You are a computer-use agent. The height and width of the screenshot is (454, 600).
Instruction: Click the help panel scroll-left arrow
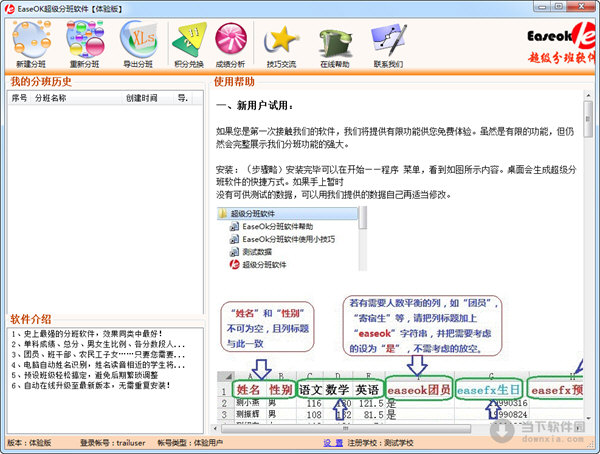pos(216,428)
